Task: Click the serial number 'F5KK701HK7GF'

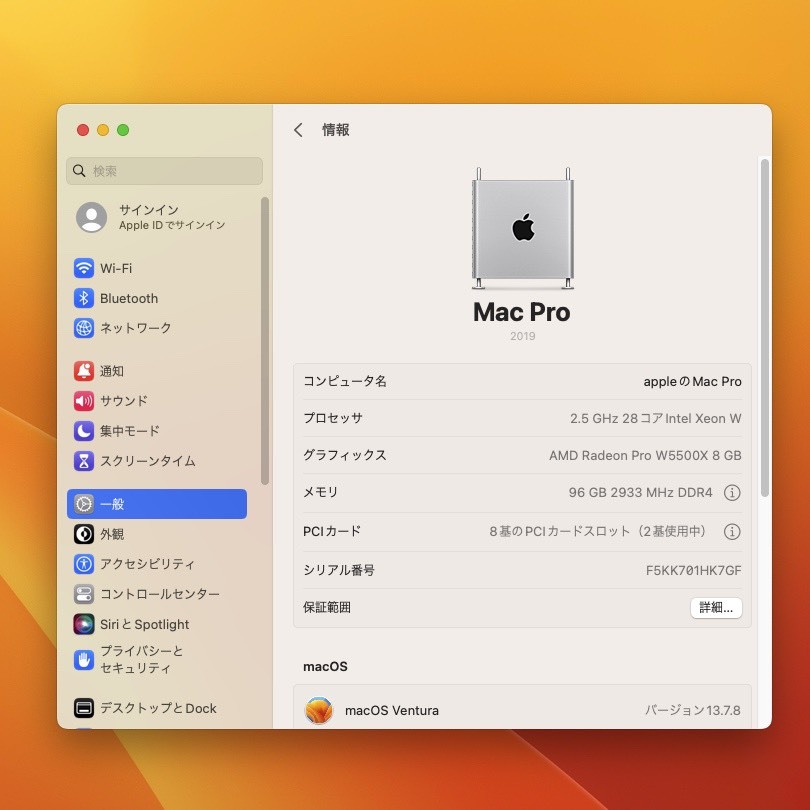Action: [x=694, y=570]
